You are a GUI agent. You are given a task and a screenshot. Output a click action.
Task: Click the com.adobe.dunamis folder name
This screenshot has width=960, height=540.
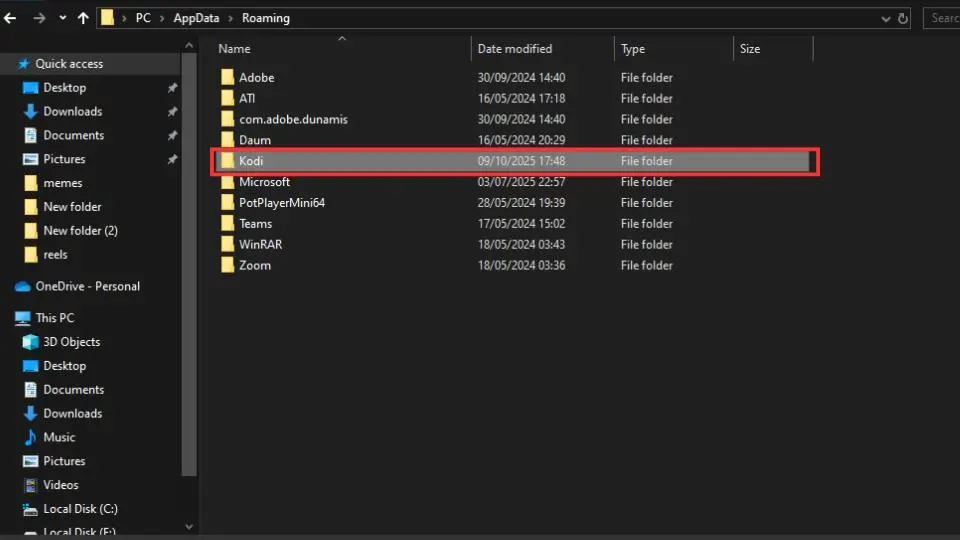293,119
